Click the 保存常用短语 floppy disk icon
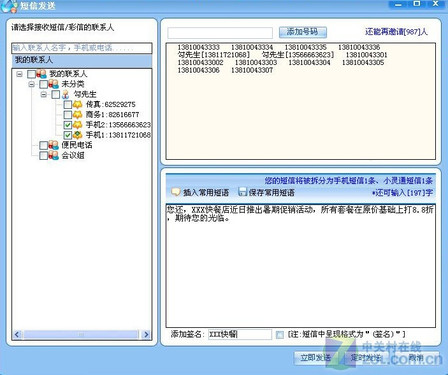The height and width of the screenshot is (375, 448). 243,192
